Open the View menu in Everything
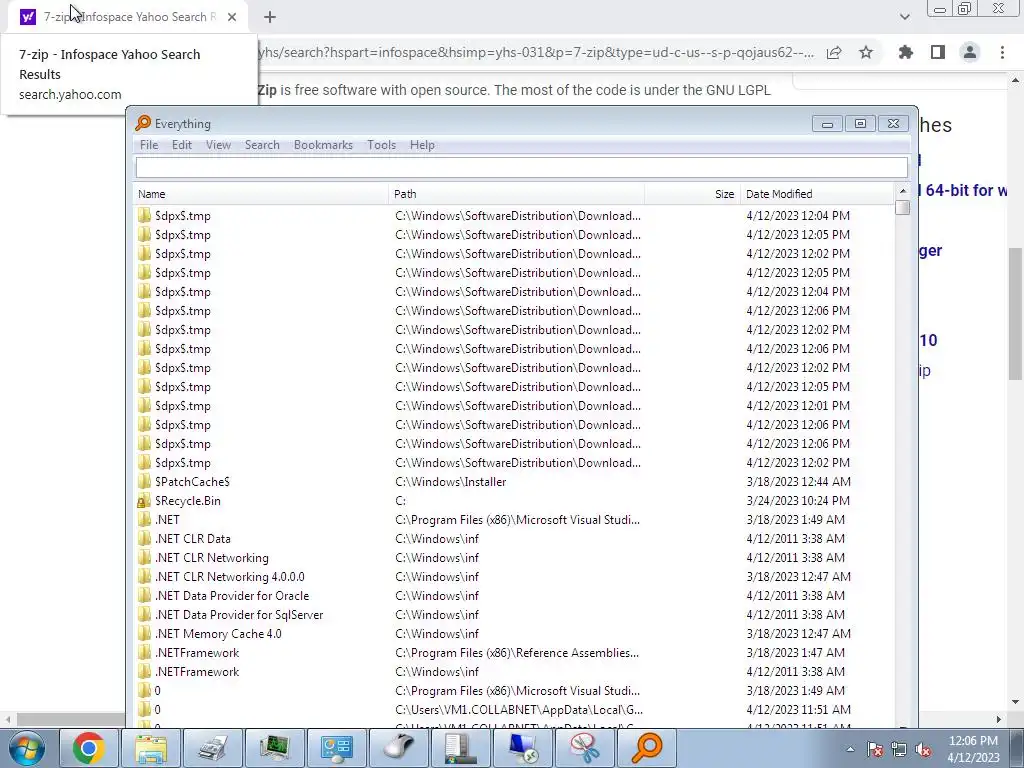 (x=218, y=145)
